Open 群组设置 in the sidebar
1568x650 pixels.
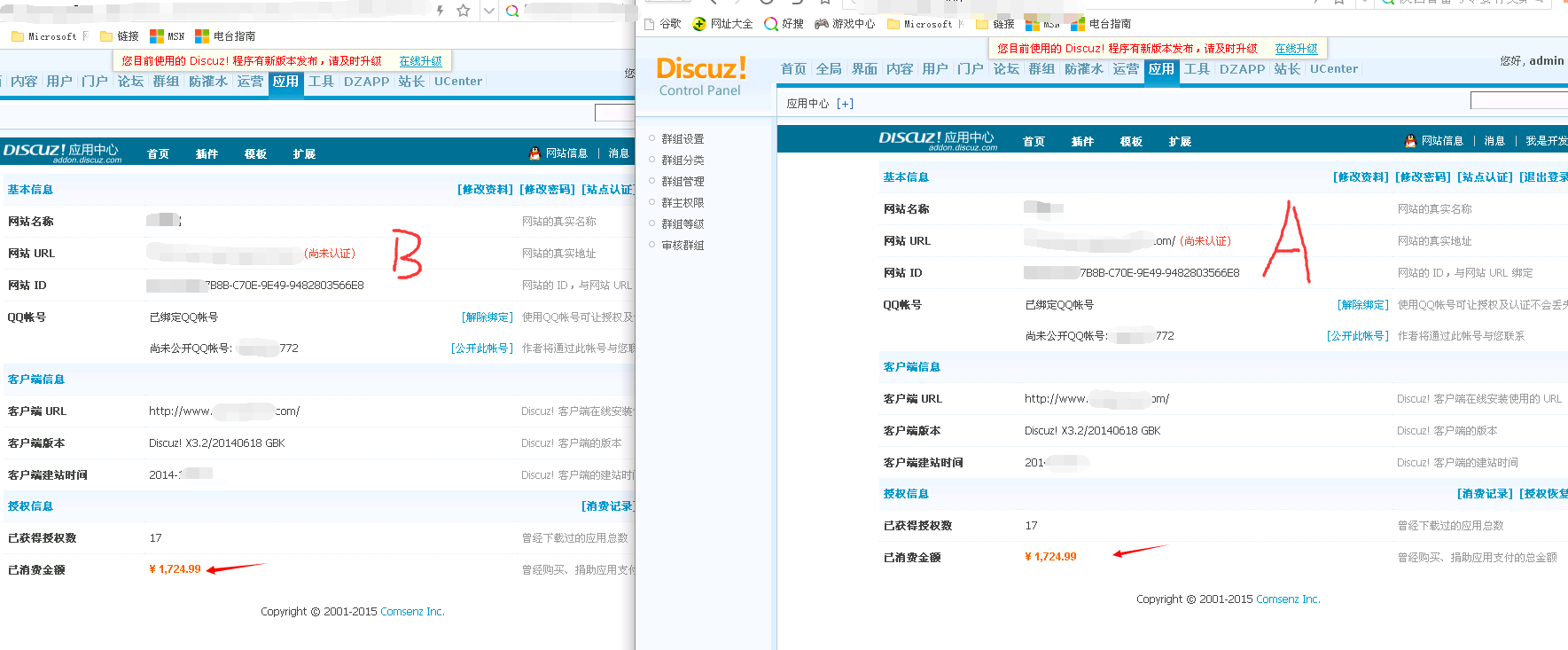[683, 139]
